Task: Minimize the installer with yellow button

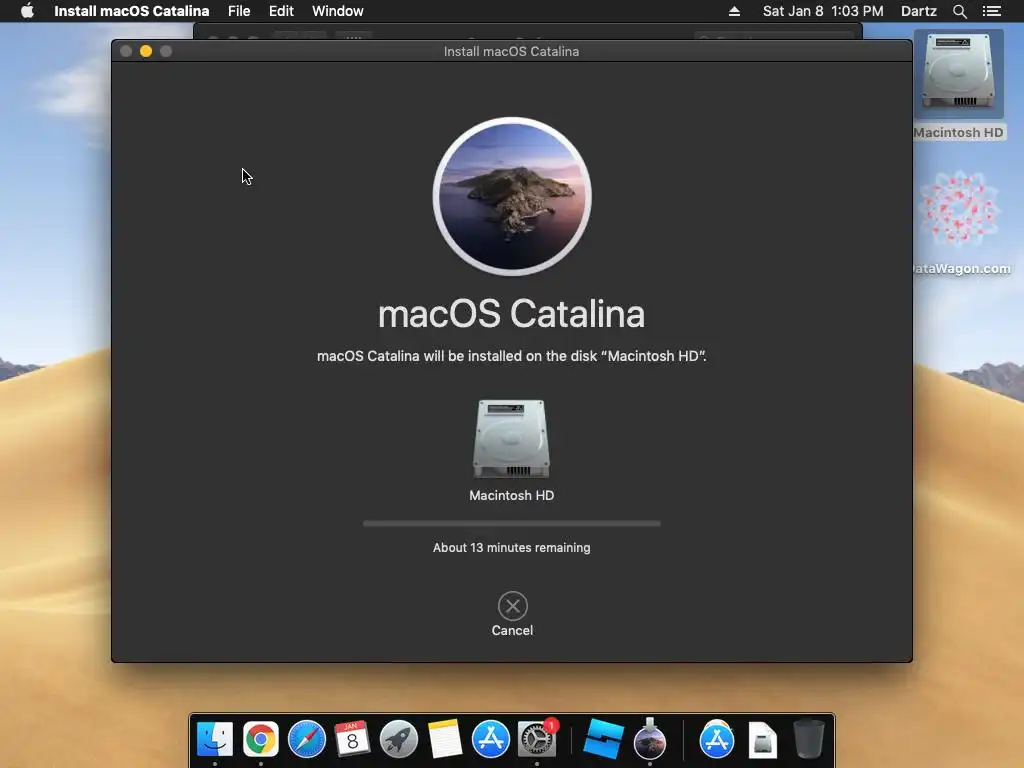Action: (x=146, y=51)
